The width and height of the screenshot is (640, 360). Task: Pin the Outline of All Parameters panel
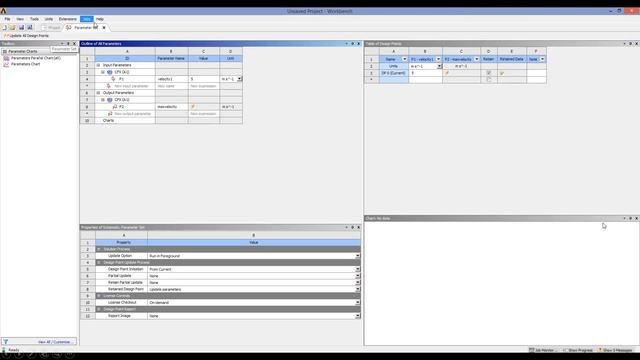[x=353, y=44]
